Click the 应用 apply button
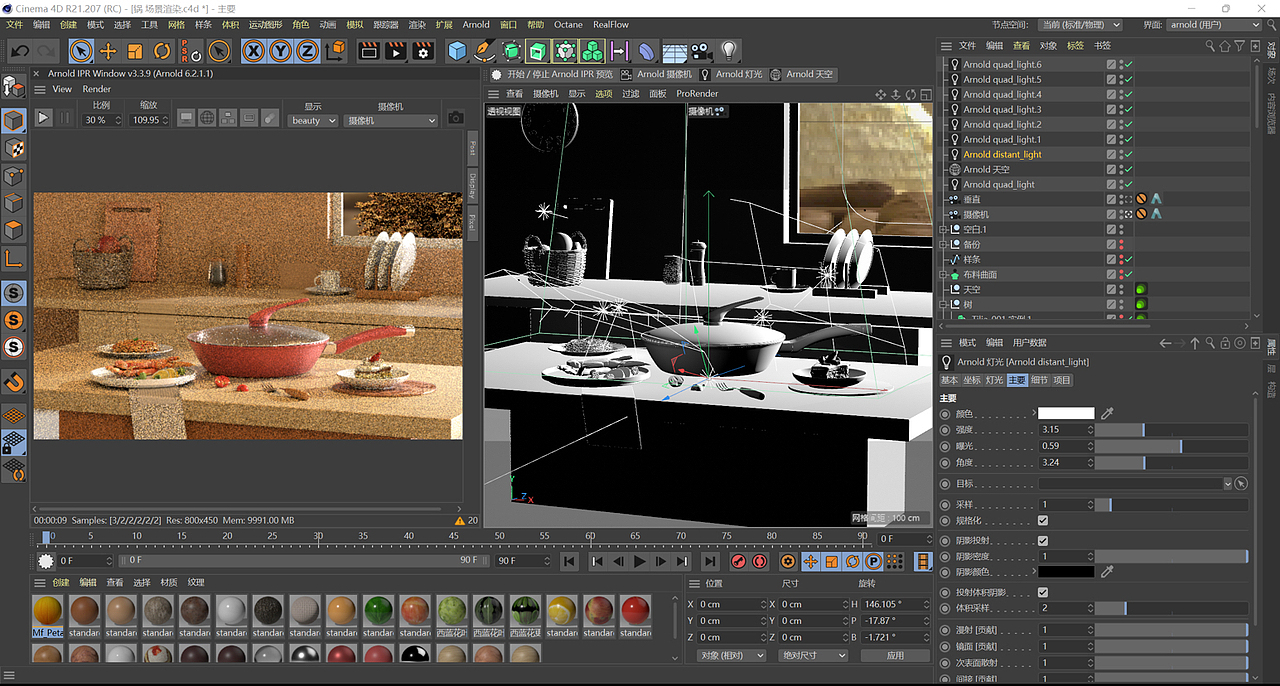The width and height of the screenshot is (1280, 686). (x=895, y=655)
